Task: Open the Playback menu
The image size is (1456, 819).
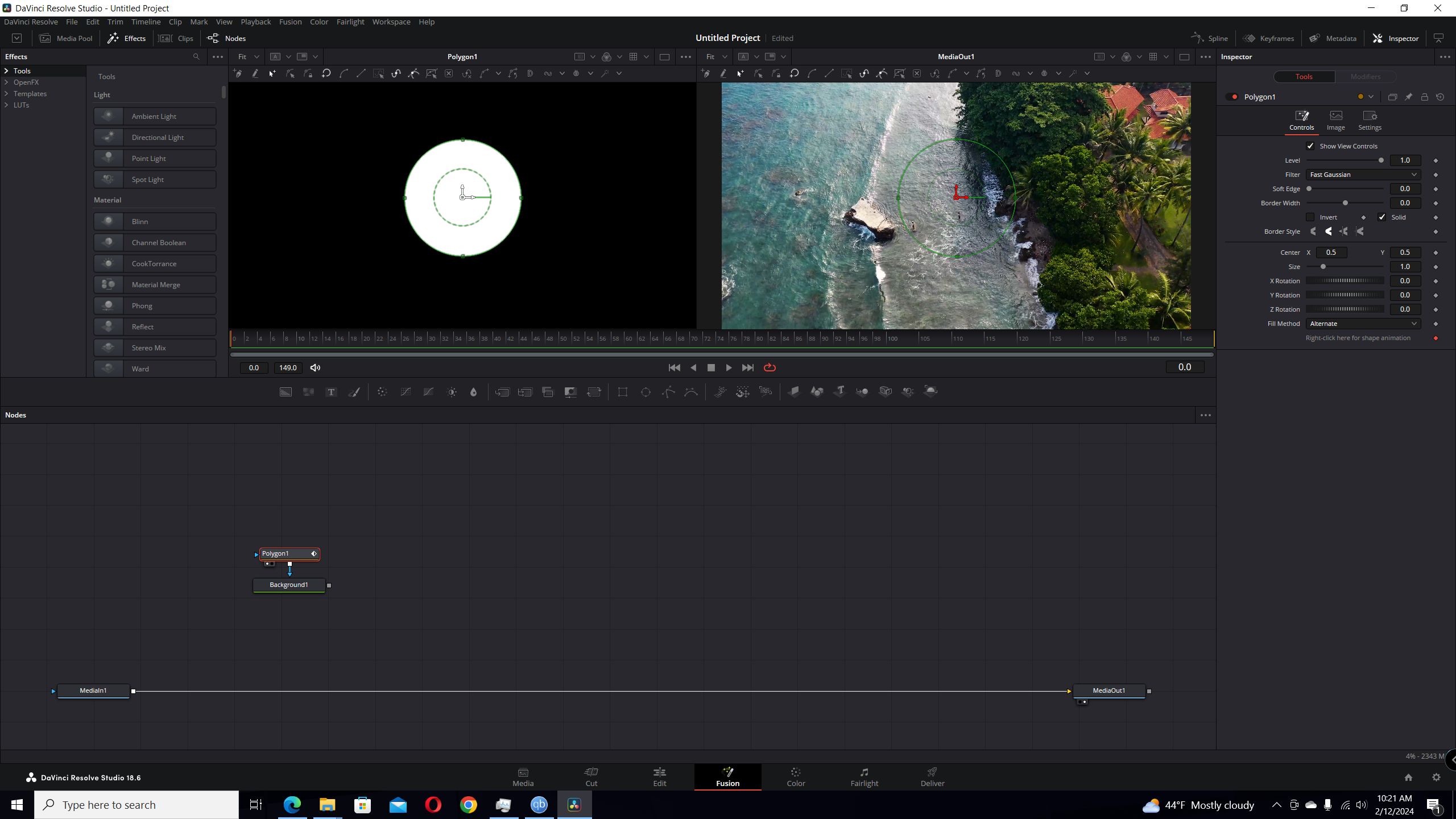Action: coord(255,22)
